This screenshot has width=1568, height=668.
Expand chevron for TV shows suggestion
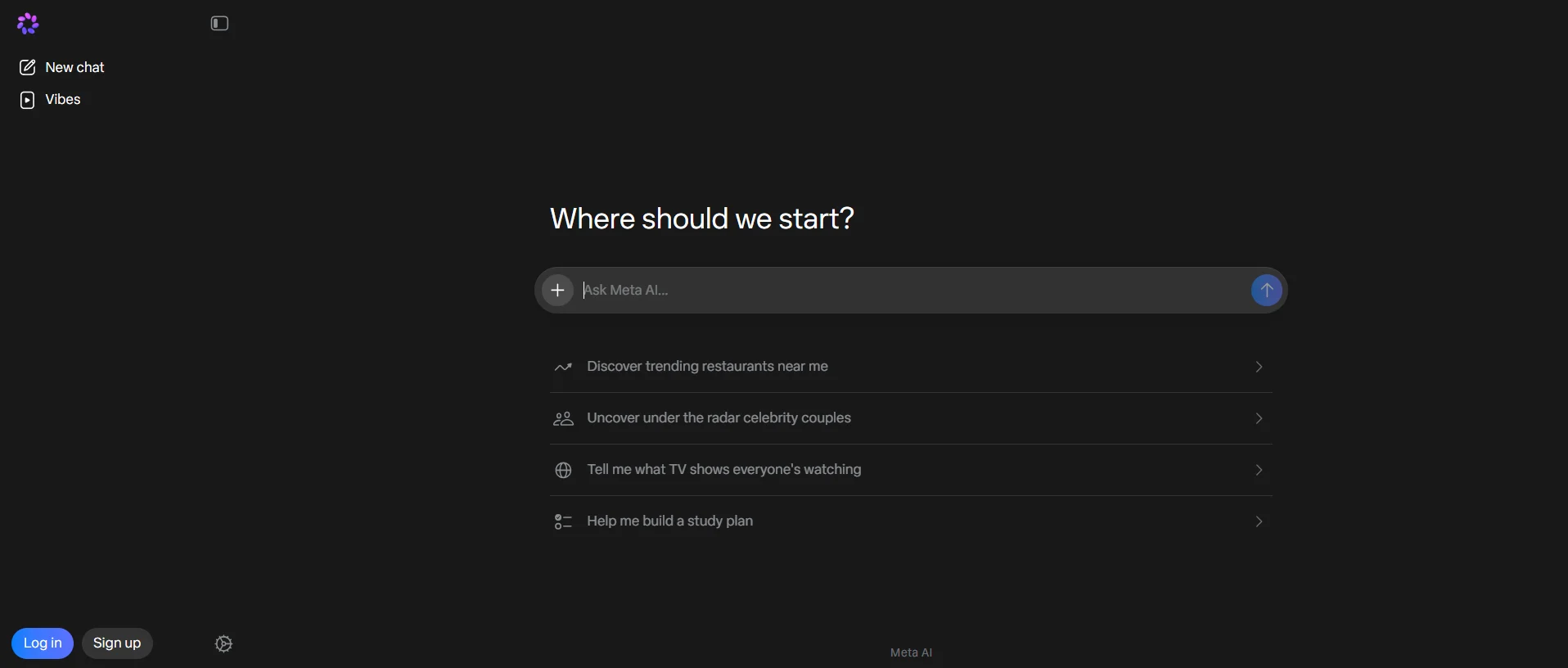1259,470
